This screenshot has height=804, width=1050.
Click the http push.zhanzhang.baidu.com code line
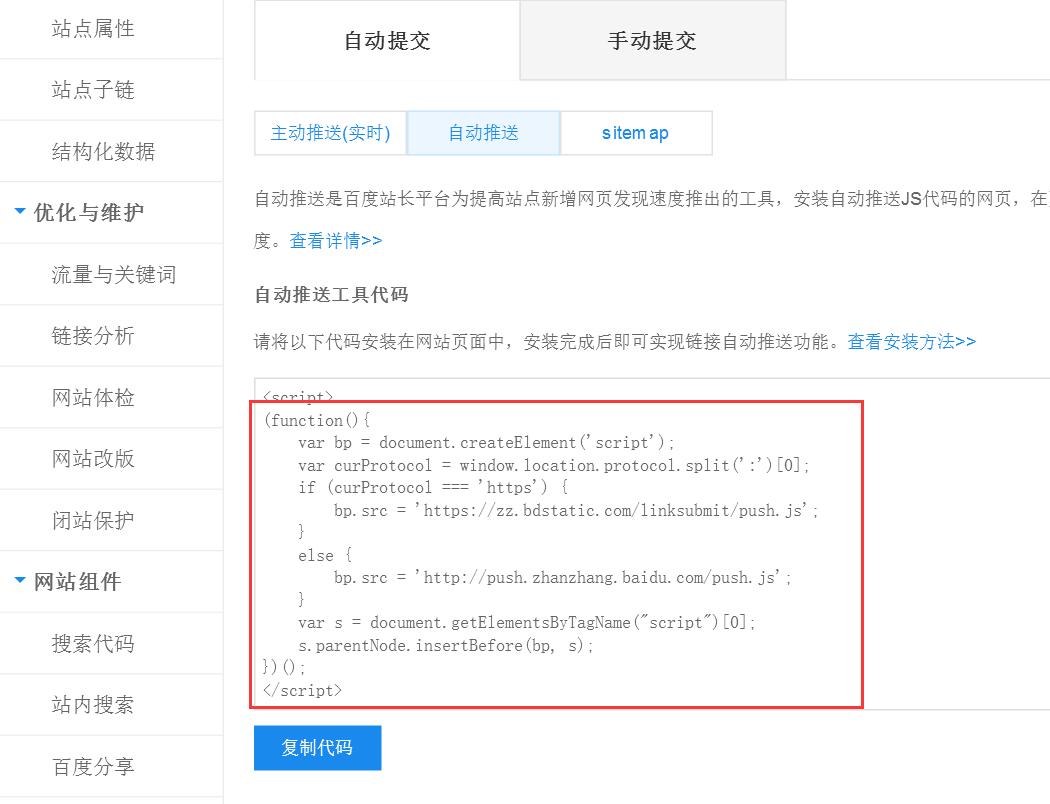click(x=562, y=577)
